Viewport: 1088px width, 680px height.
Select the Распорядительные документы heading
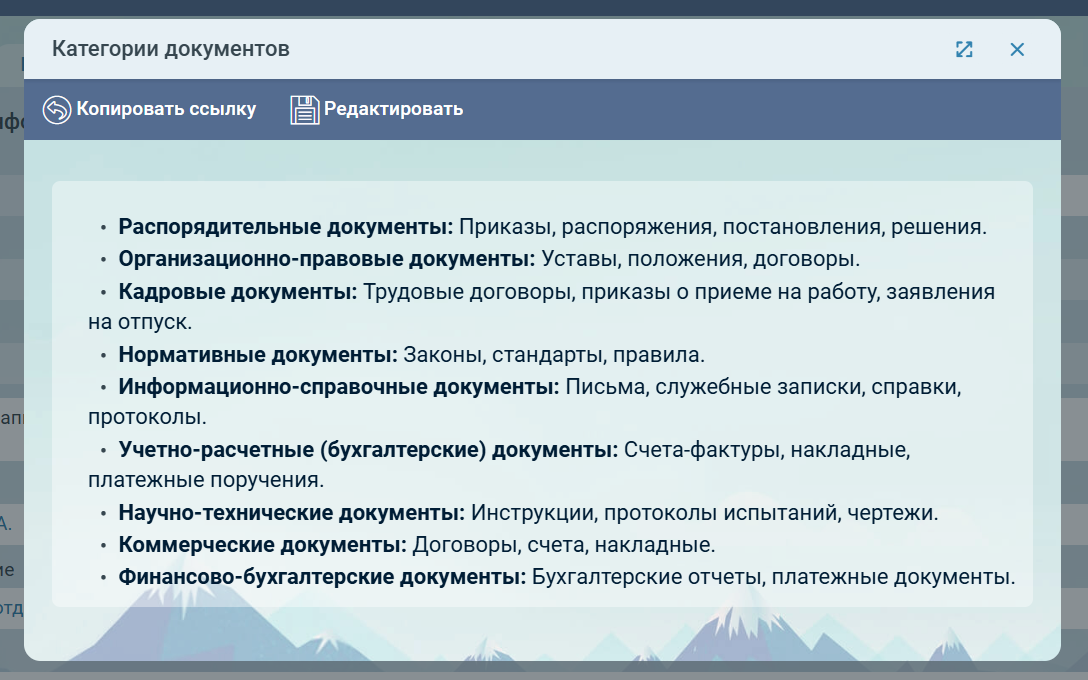point(286,227)
